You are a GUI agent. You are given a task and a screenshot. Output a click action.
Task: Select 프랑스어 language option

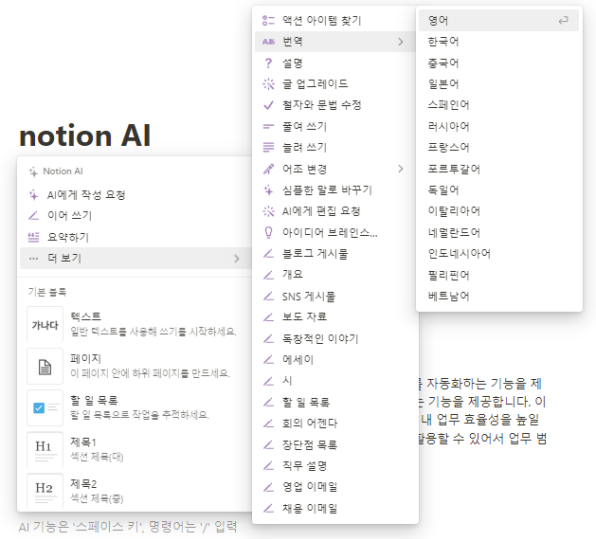(499, 147)
